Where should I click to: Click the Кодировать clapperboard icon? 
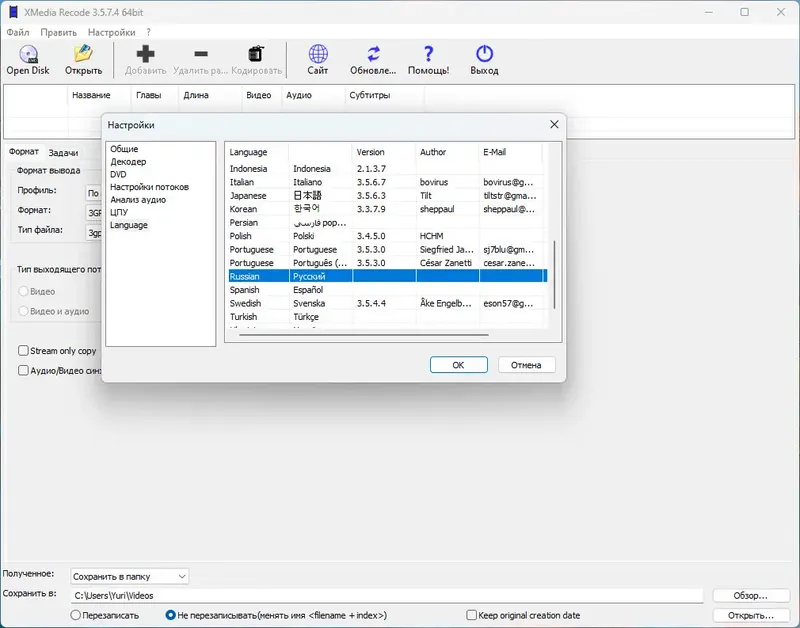click(256, 54)
